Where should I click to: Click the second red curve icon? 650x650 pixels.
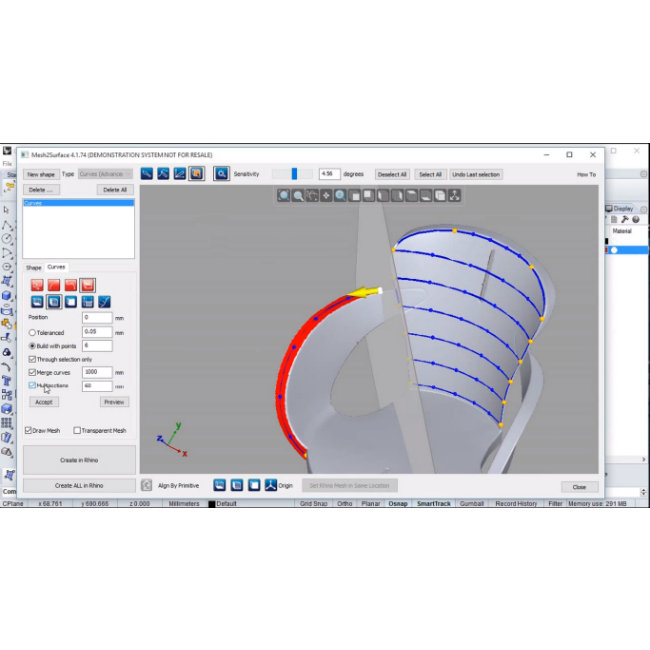54,285
